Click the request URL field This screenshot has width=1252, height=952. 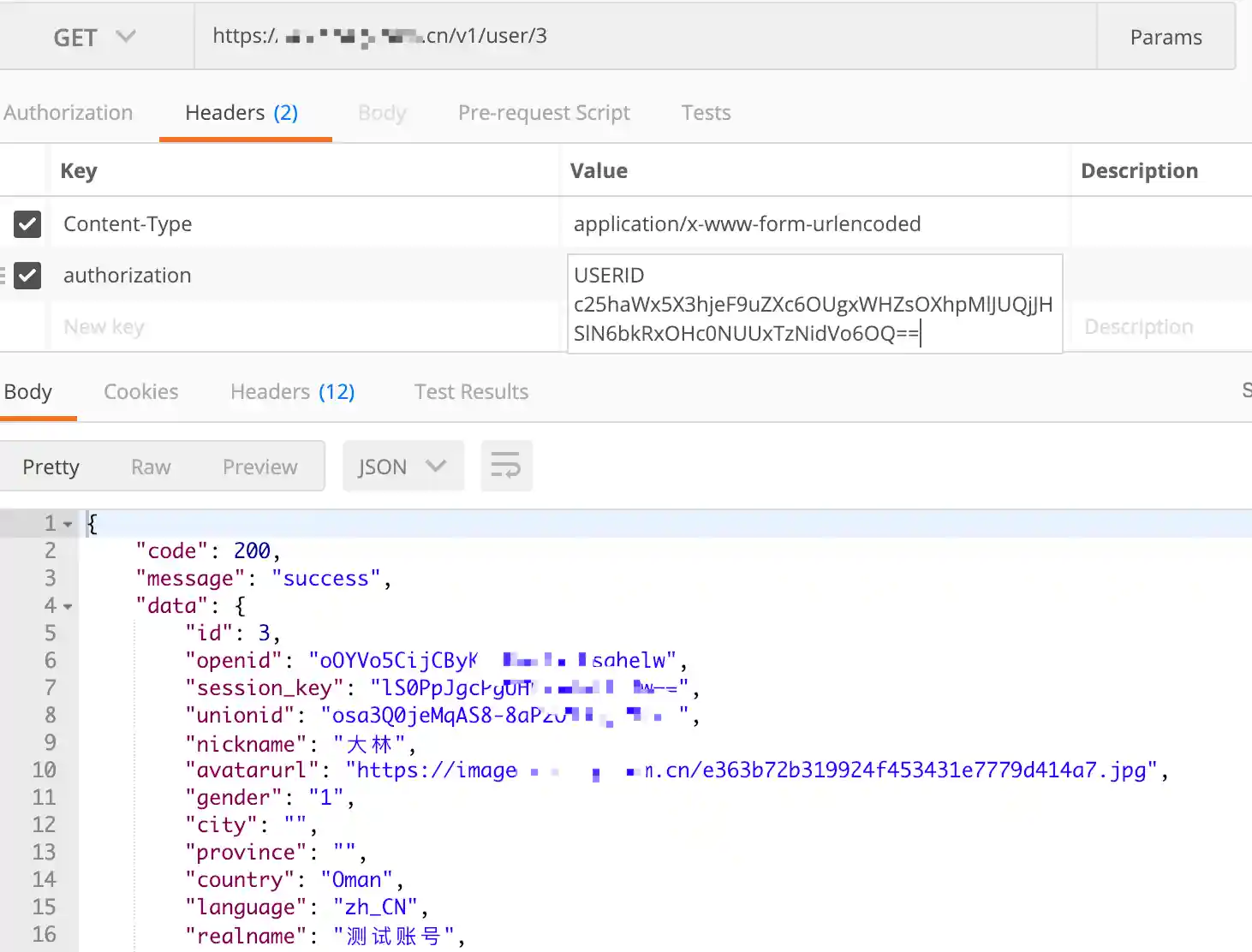pos(642,36)
